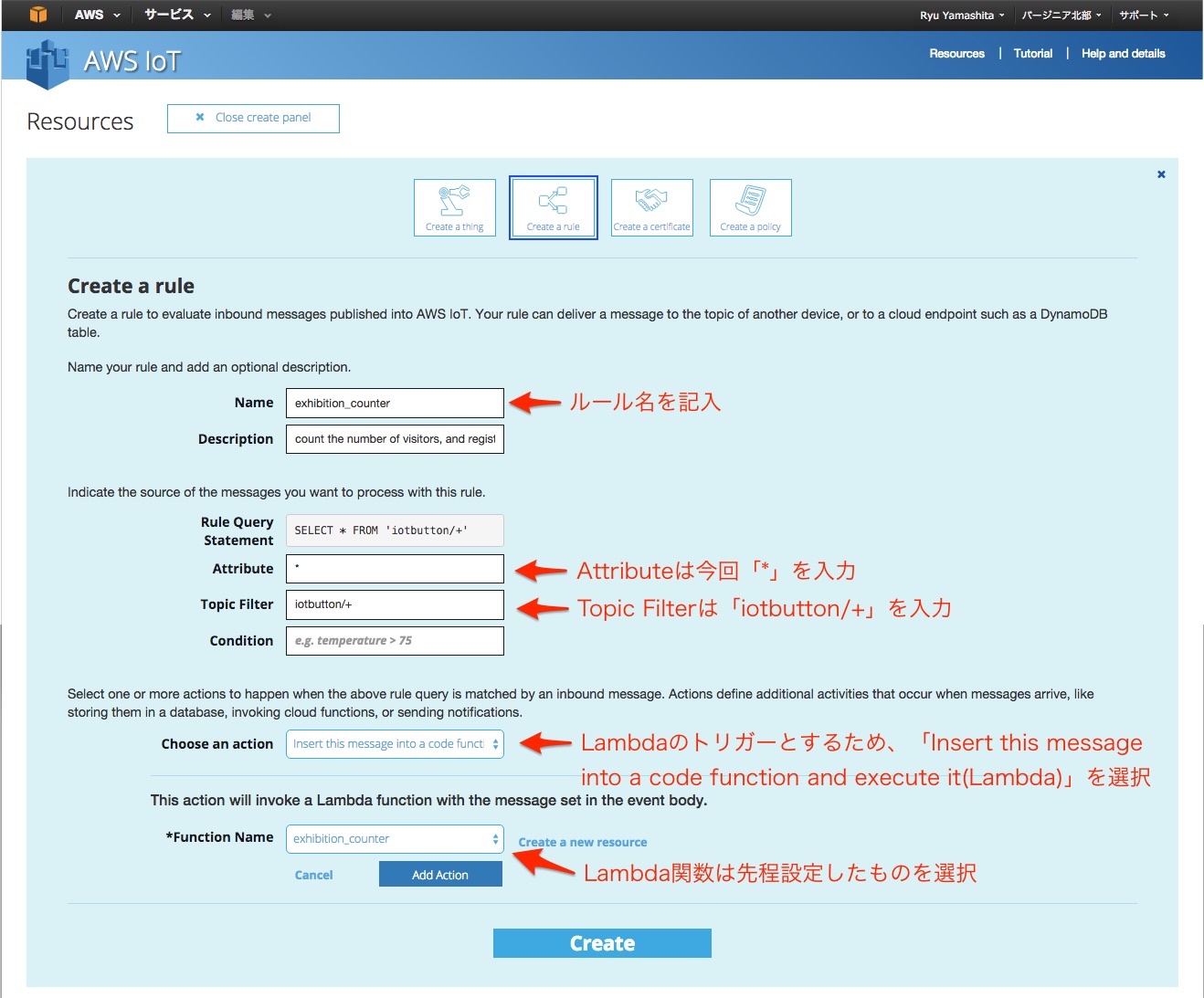Click the Close create panel button
Screen dimensions: 1204x998
tap(253, 119)
